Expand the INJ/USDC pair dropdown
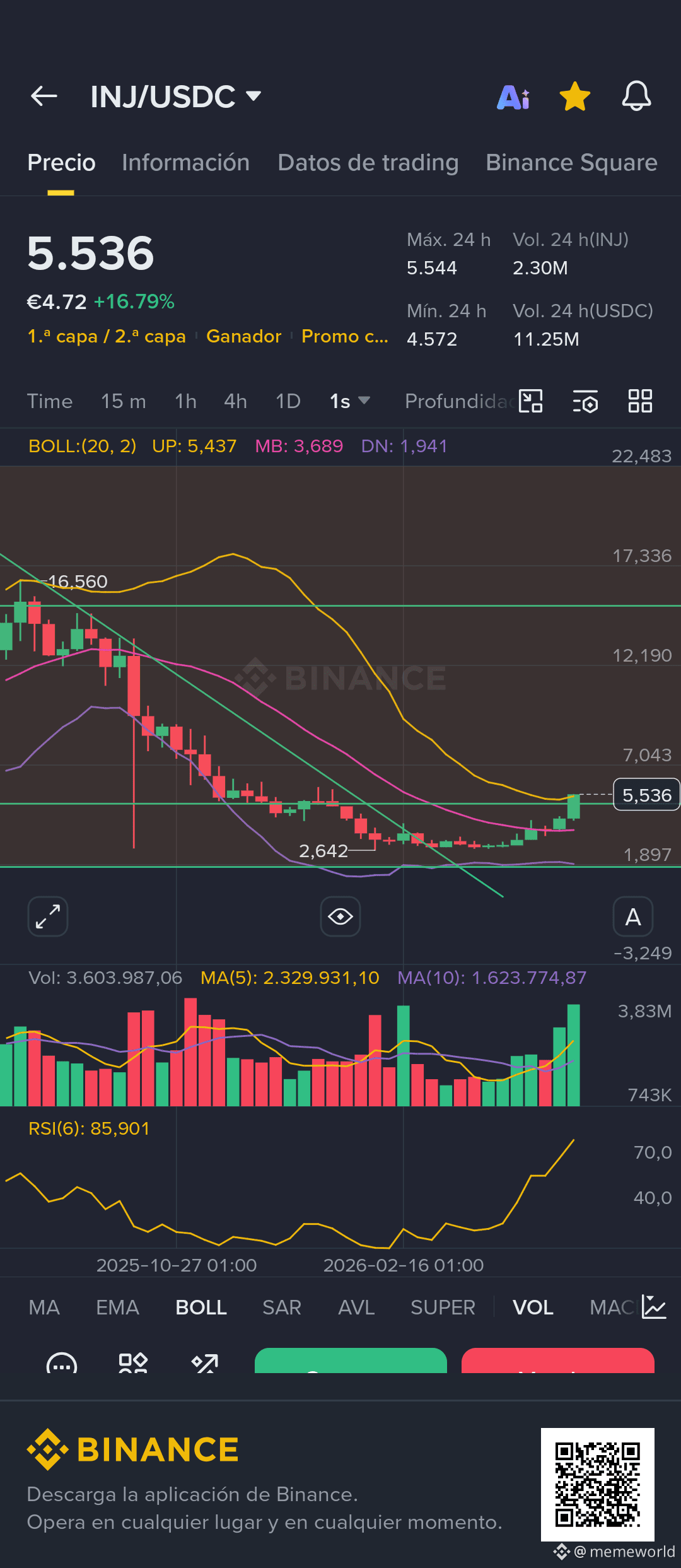The height and width of the screenshot is (1568, 681). pos(253,96)
